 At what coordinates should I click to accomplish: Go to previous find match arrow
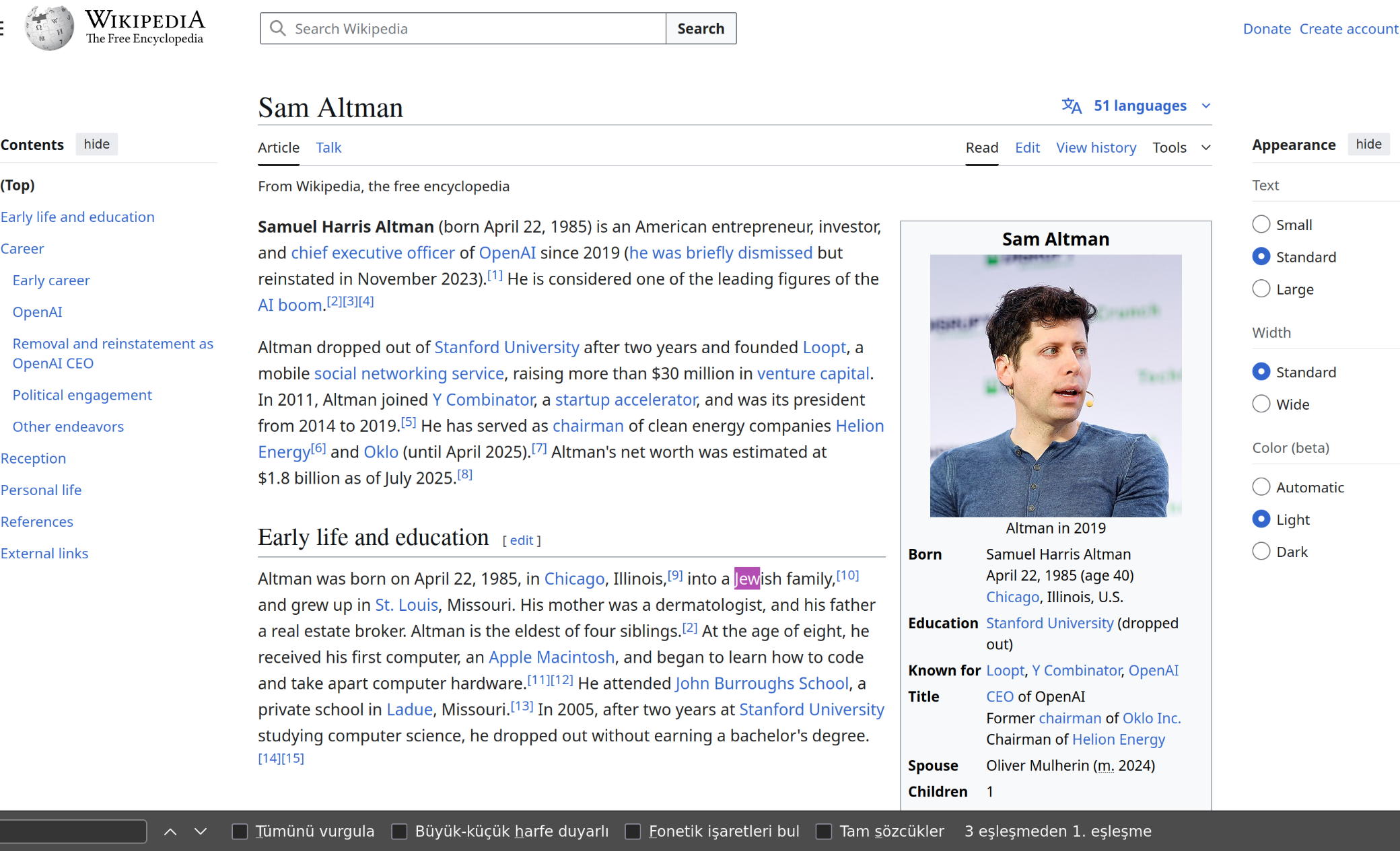tap(170, 831)
